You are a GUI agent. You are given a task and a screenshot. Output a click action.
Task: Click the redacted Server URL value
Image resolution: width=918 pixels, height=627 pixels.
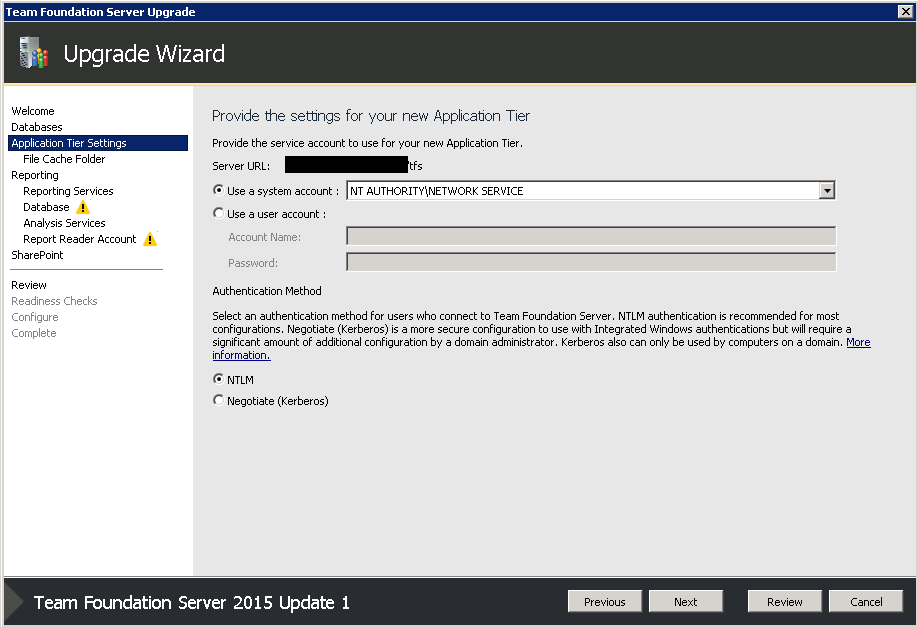[347, 165]
